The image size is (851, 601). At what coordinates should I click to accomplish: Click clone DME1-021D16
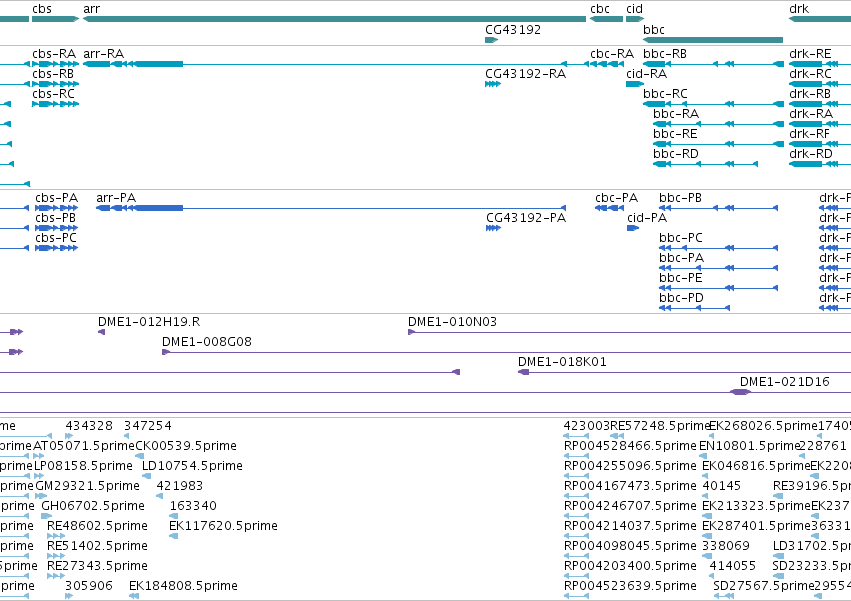[x=740, y=392]
